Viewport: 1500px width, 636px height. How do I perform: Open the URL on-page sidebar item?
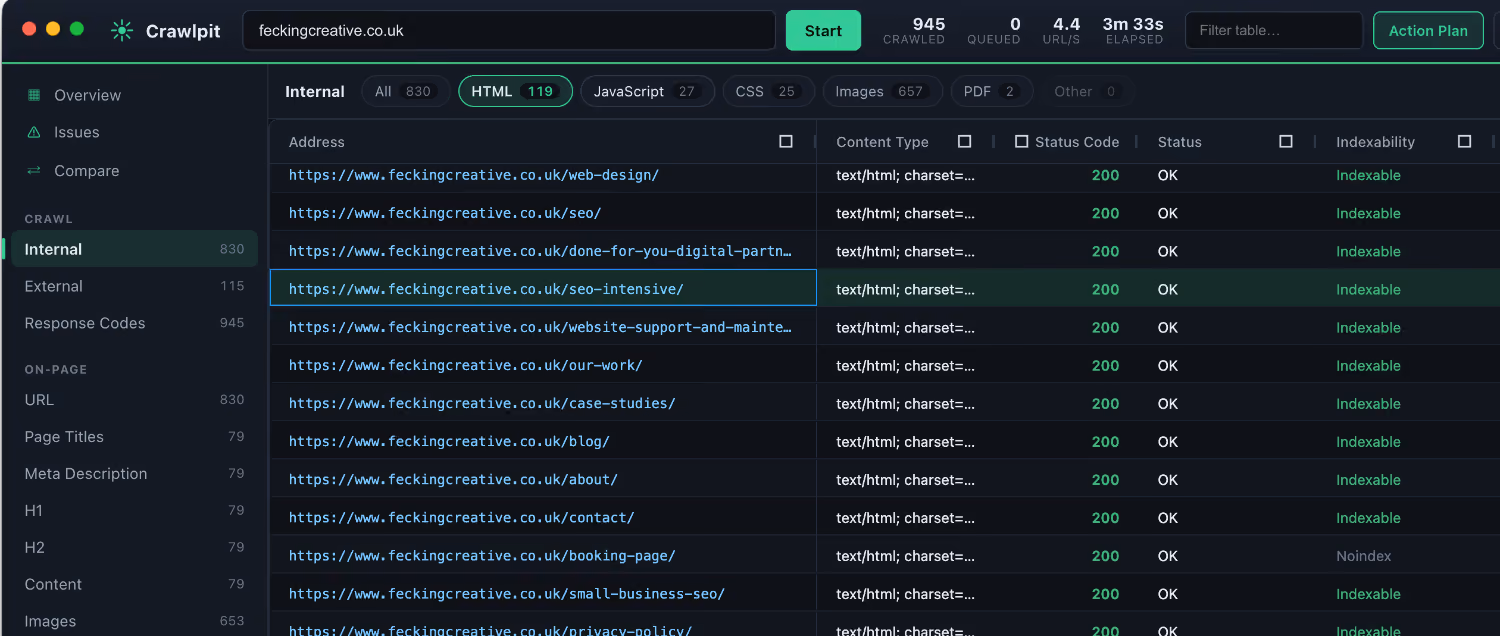coord(135,399)
